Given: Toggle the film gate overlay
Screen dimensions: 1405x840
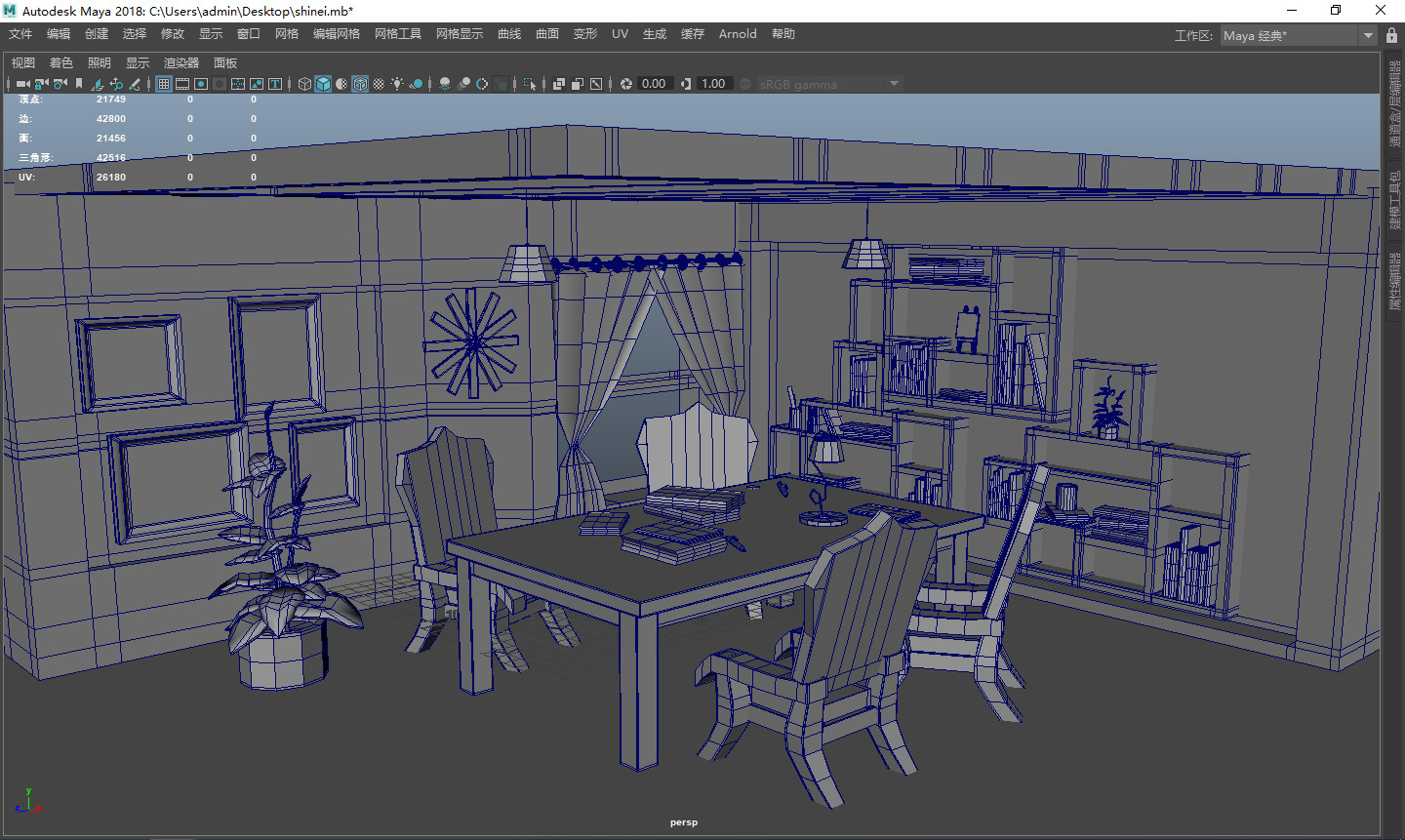Looking at the screenshot, I should point(182,84).
